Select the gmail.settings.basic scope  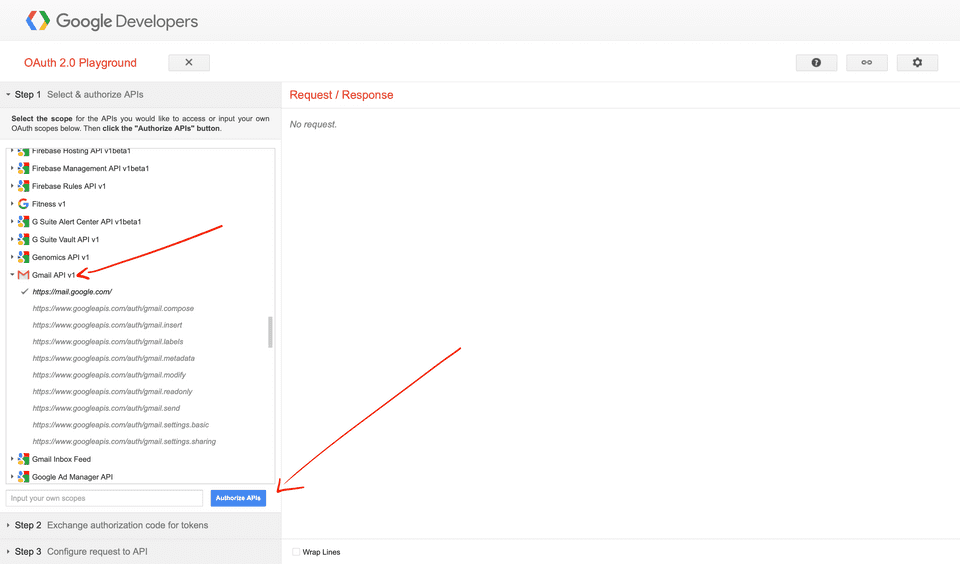pos(121,424)
